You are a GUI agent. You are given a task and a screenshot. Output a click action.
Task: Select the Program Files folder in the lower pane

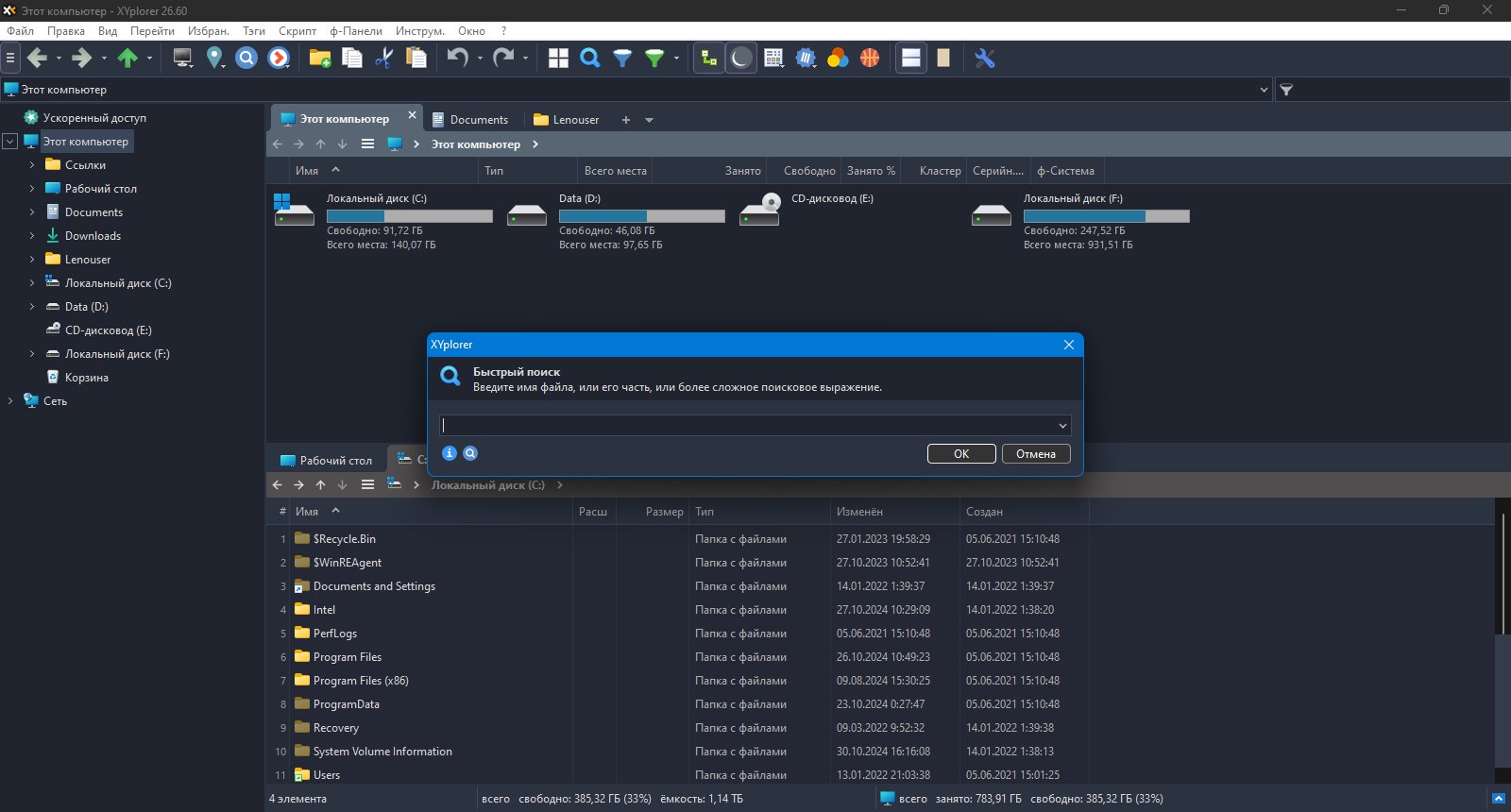[348, 657]
